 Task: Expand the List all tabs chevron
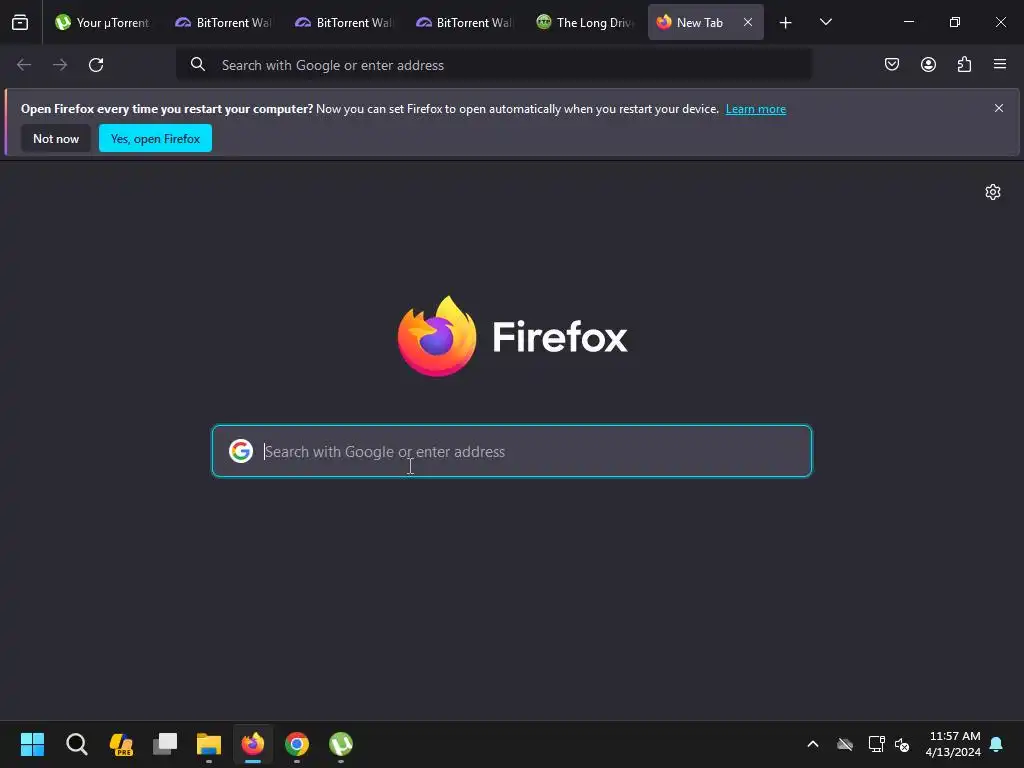pyautogui.click(x=825, y=22)
